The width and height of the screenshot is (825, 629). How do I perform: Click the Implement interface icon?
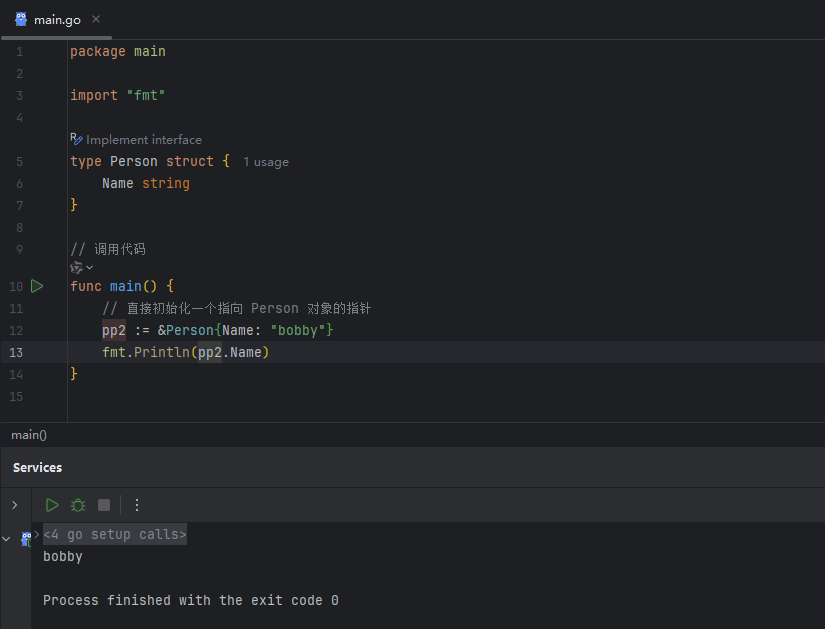point(76,139)
